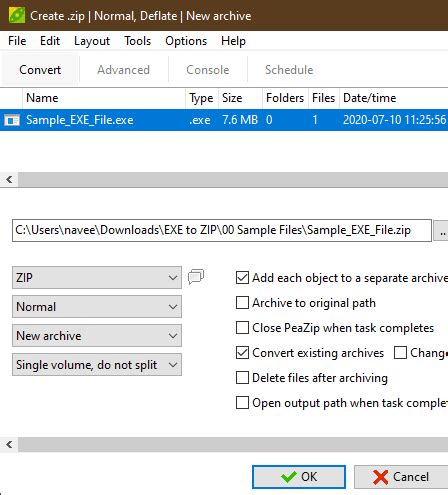Click the green checkmark OK button
This screenshot has height=495, width=448.
pyautogui.click(x=299, y=477)
